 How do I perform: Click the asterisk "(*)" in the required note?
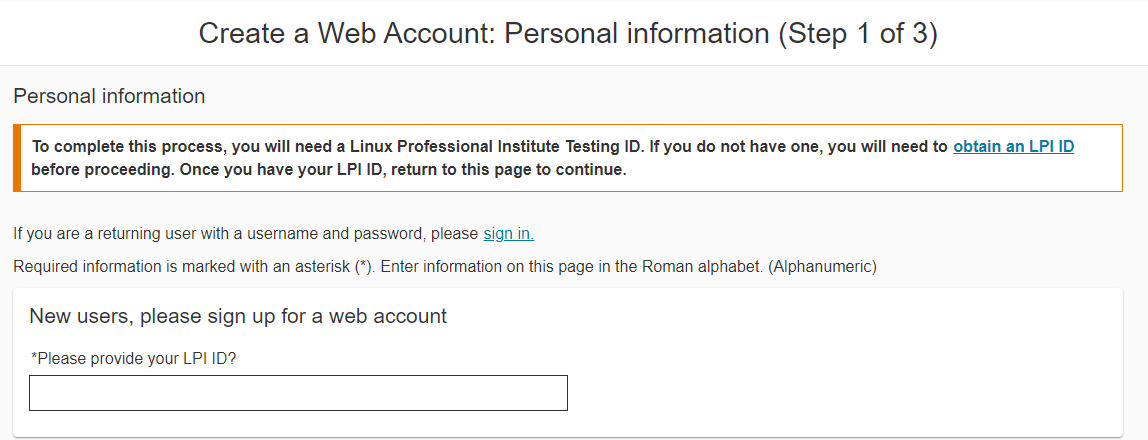[364, 267]
